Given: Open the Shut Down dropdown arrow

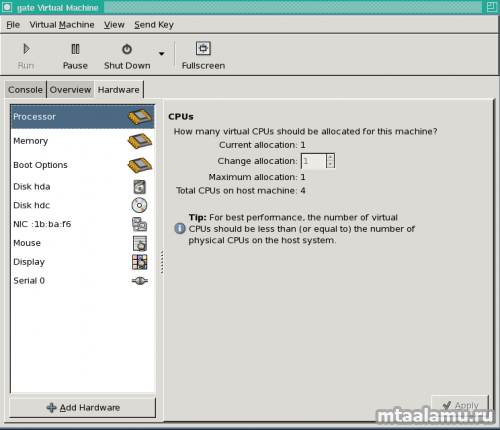Looking at the screenshot, I should [161, 54].
